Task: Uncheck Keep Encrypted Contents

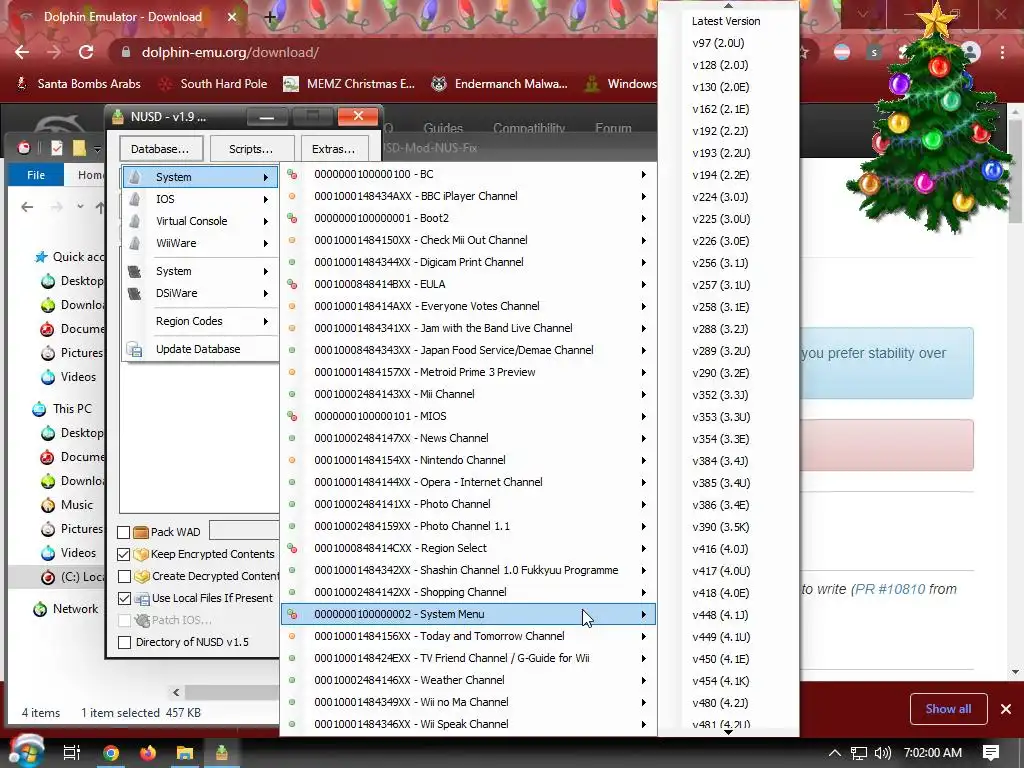Action: pos(123,554)
